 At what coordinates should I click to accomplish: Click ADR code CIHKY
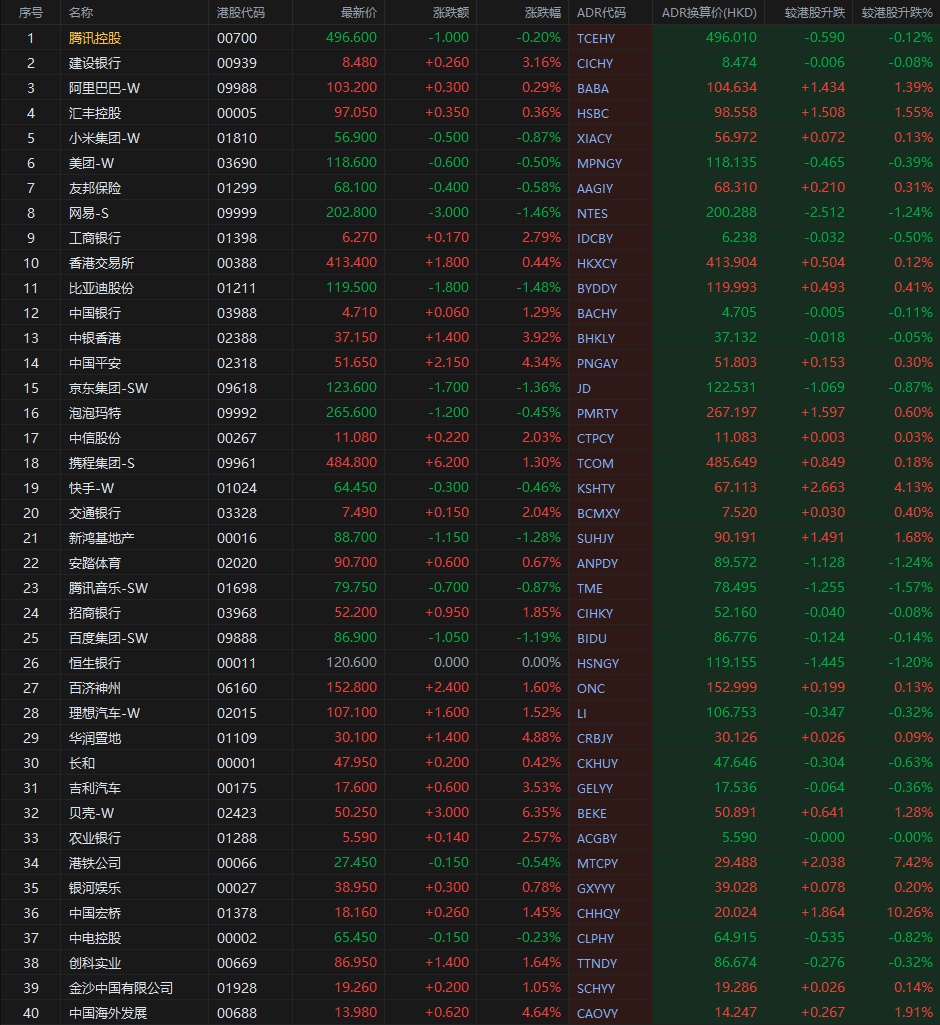click(595, 613)
